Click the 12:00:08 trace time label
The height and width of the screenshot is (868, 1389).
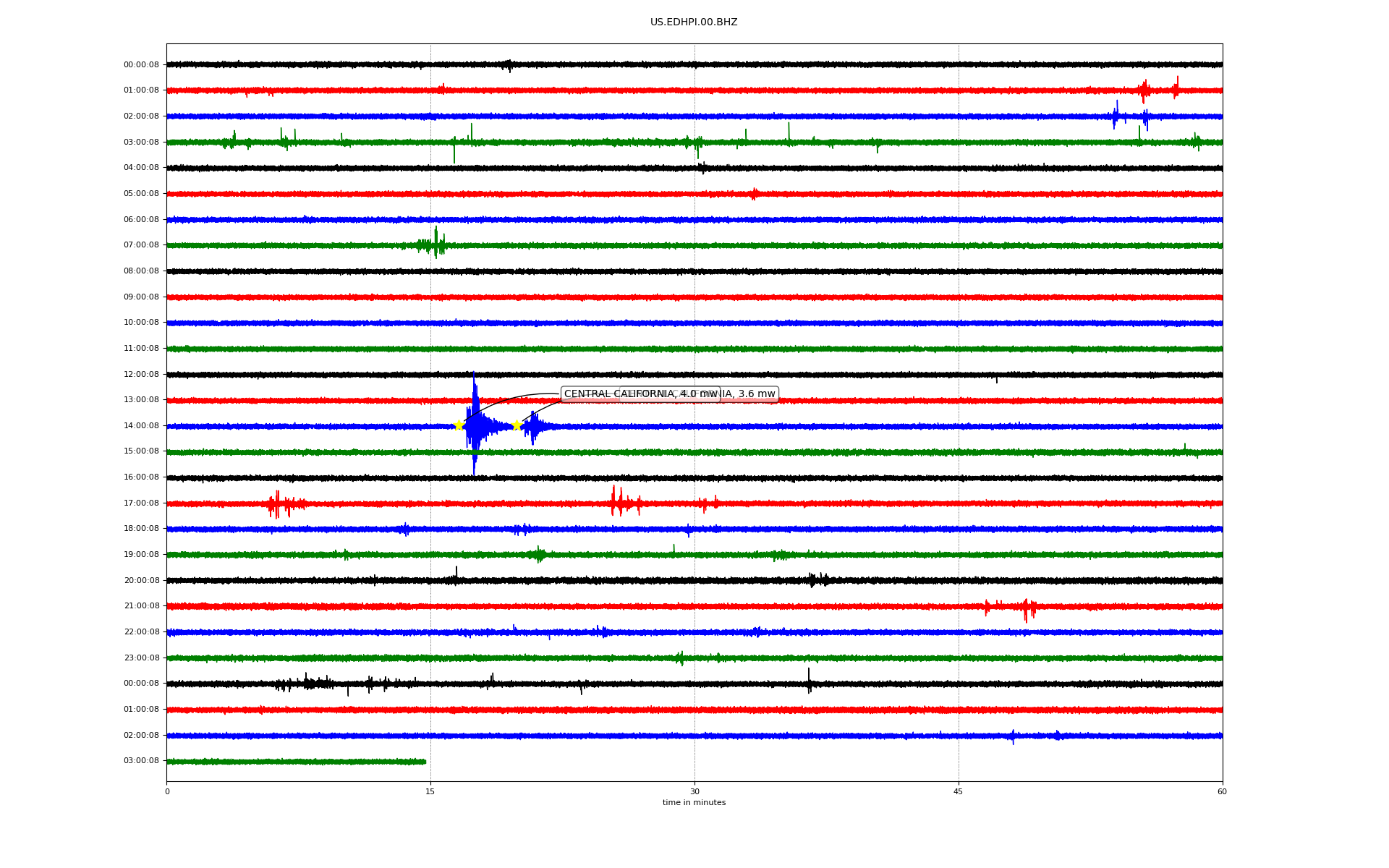tap(141, 375)
